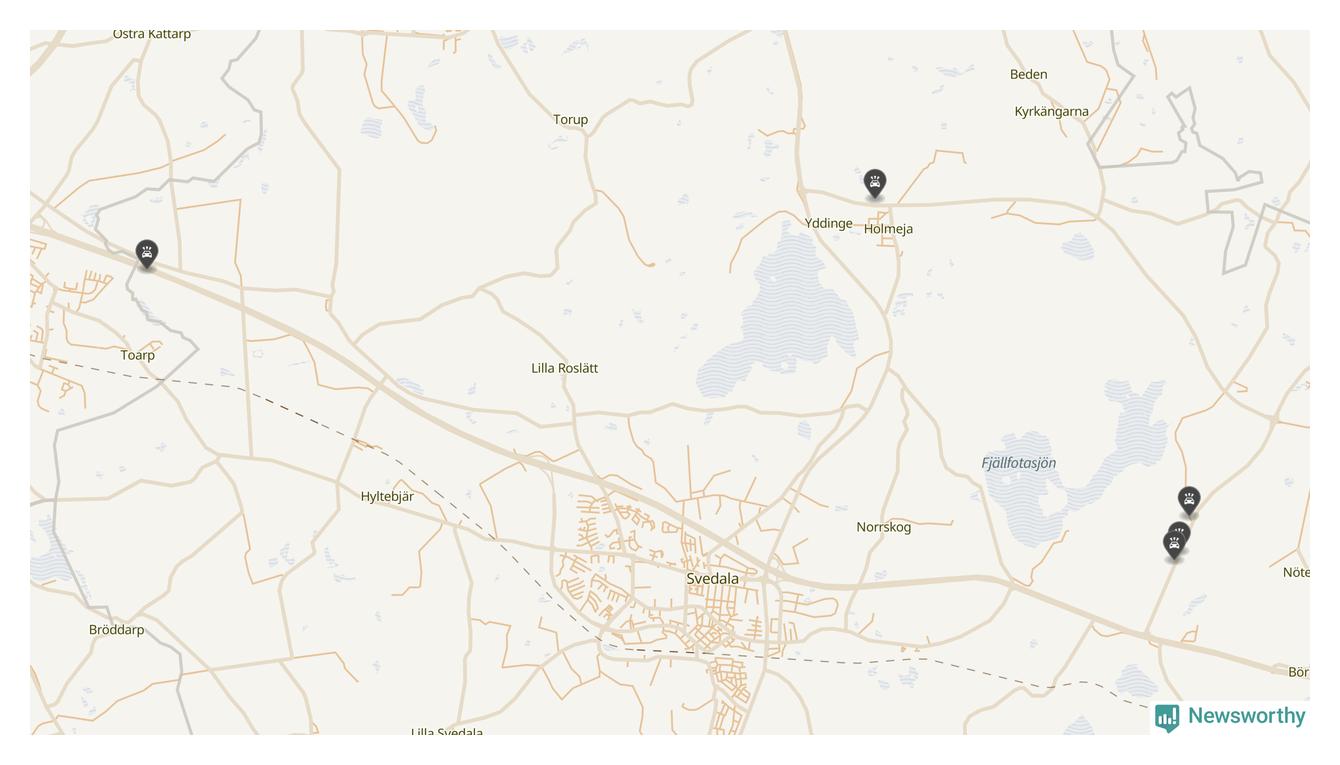Open the Newsworthy text link
The height and width of the screenshot is (765, 1340).
[1247, 716]
